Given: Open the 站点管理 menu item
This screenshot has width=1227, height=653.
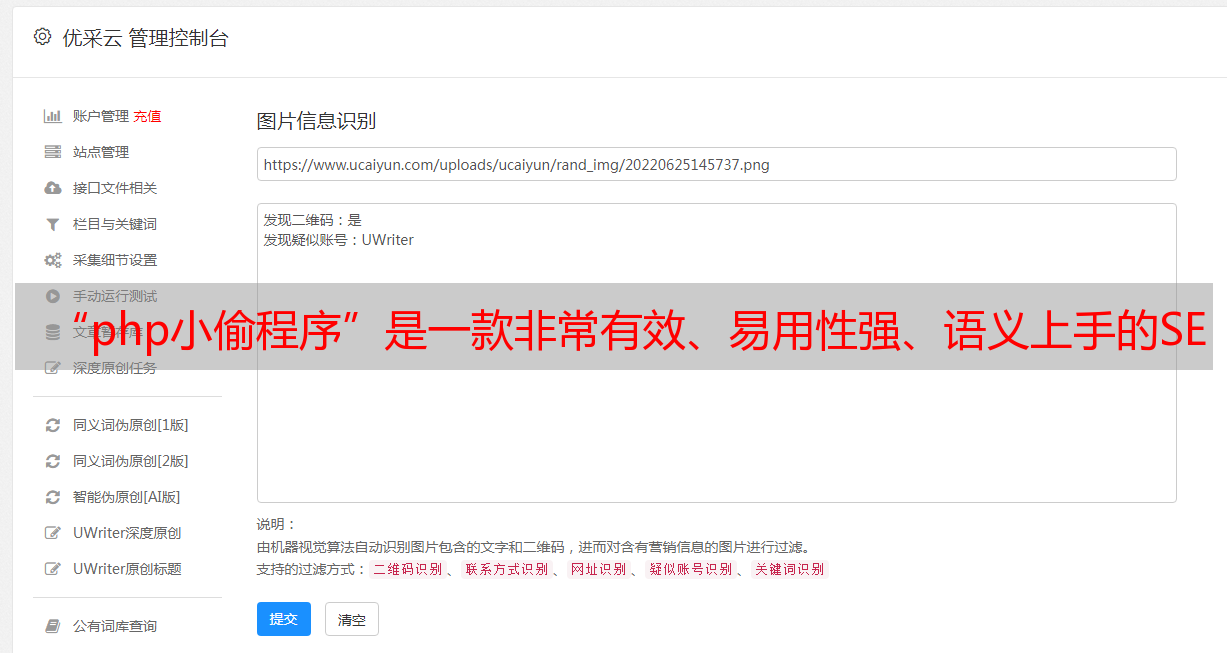Looking at the screenshot, I should tap(101, 152).
